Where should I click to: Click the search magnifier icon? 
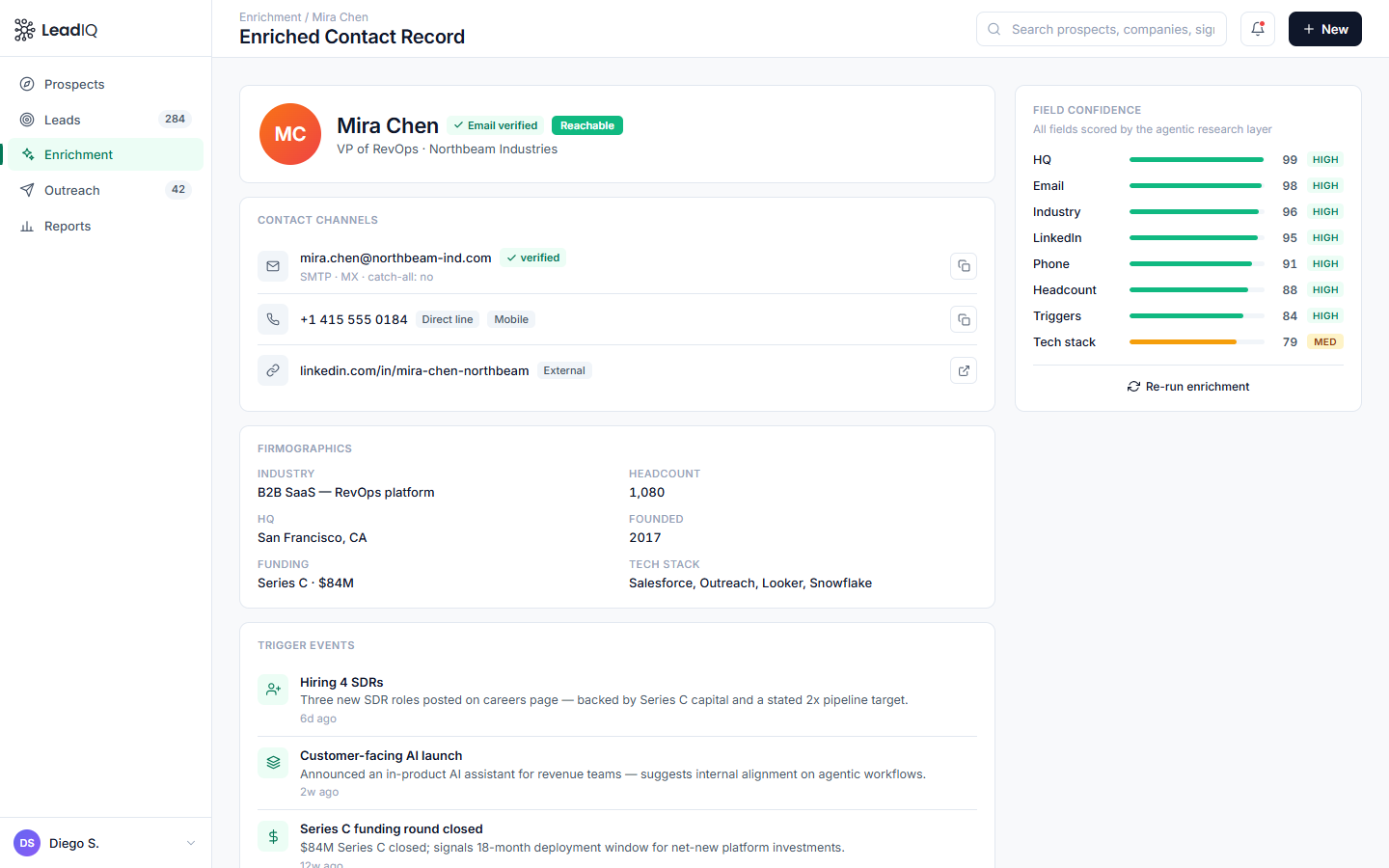[x=994, y=29]
